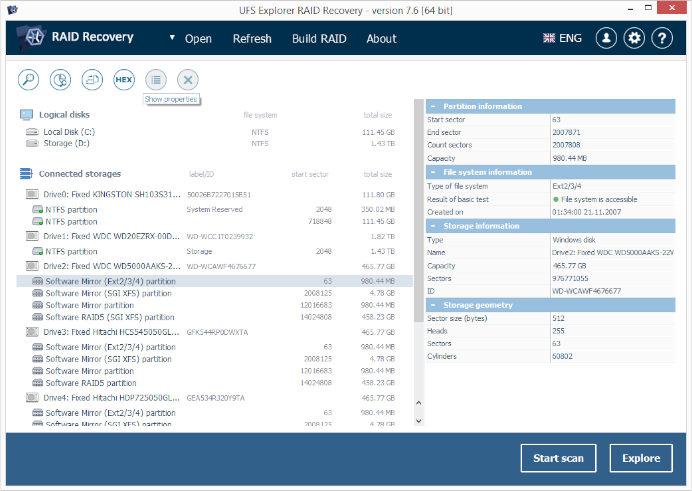
Task: Click the Show properties icon
Action: (156, 80)
